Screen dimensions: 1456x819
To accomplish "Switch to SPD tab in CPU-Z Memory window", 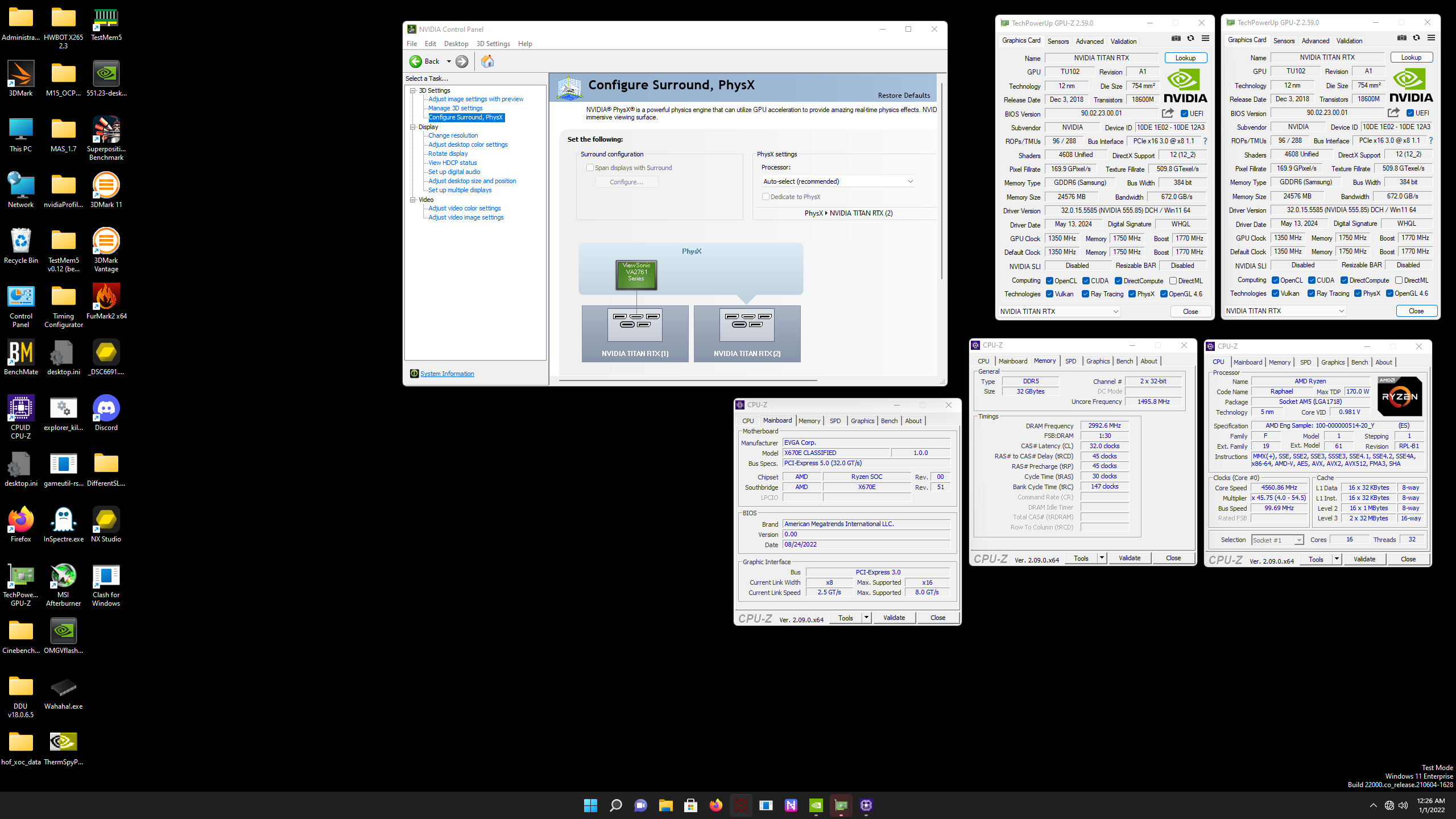I will point(1070,361).
